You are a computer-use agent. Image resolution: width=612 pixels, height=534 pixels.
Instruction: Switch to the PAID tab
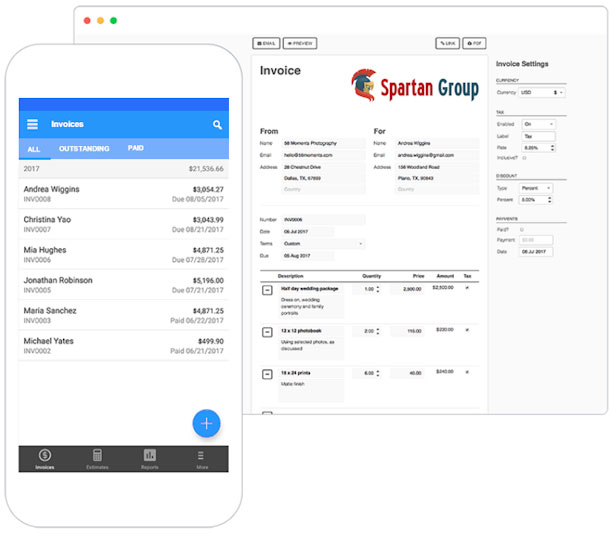tap(135, 148)
